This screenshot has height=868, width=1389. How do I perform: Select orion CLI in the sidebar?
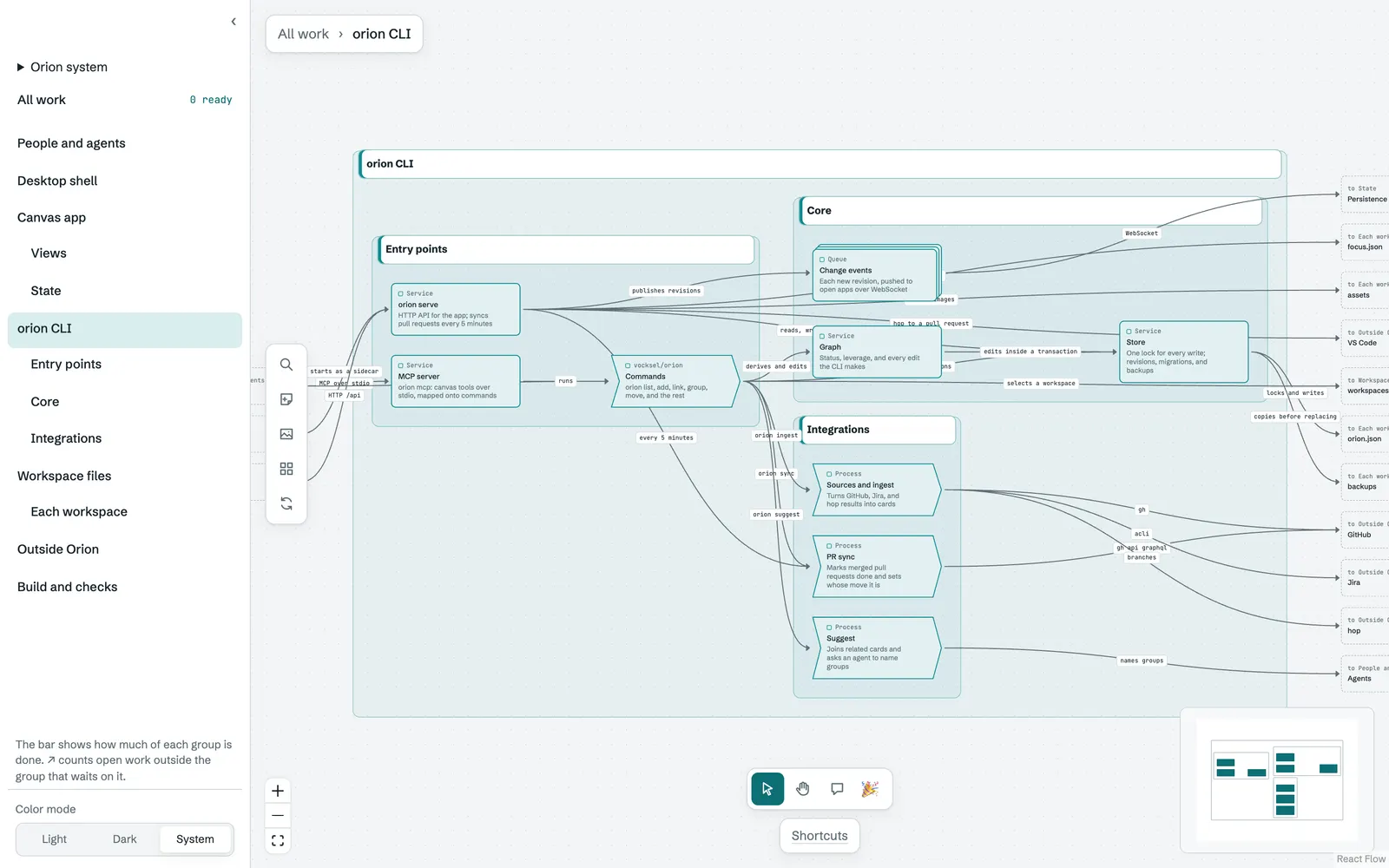[x=125, y=329]
